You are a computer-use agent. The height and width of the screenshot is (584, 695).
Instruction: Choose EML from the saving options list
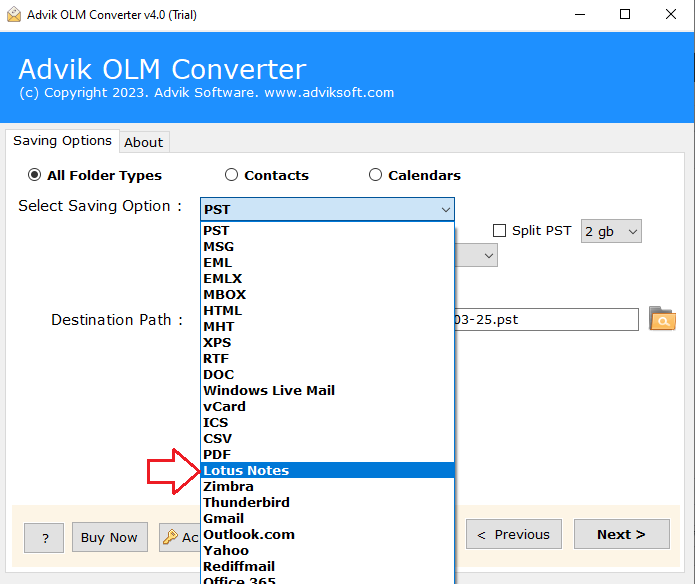(327, 262)
